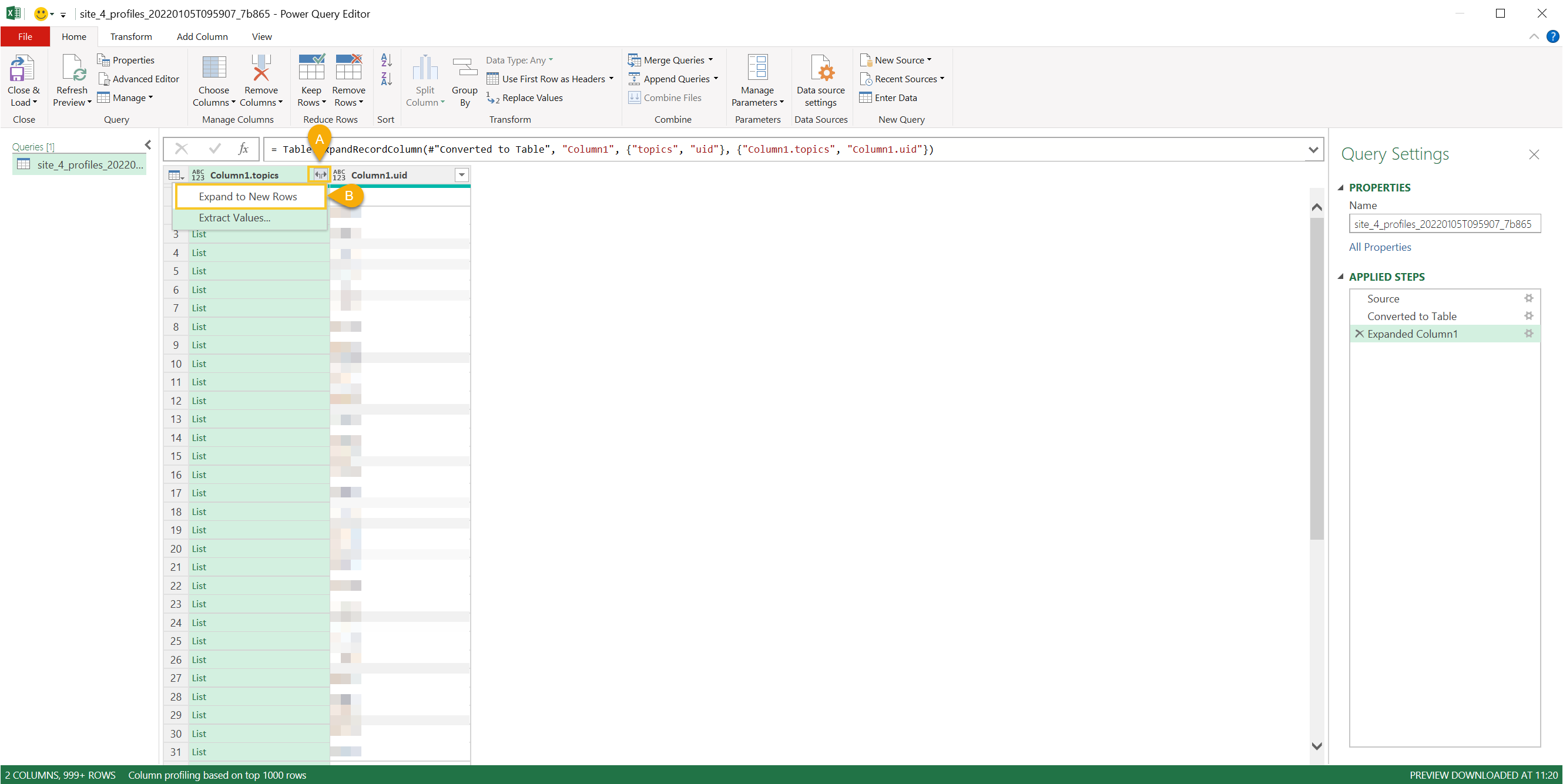Click the Sort ascending A-Z icon
This screenshot has height=784, width=1563.
pos(387,60)
